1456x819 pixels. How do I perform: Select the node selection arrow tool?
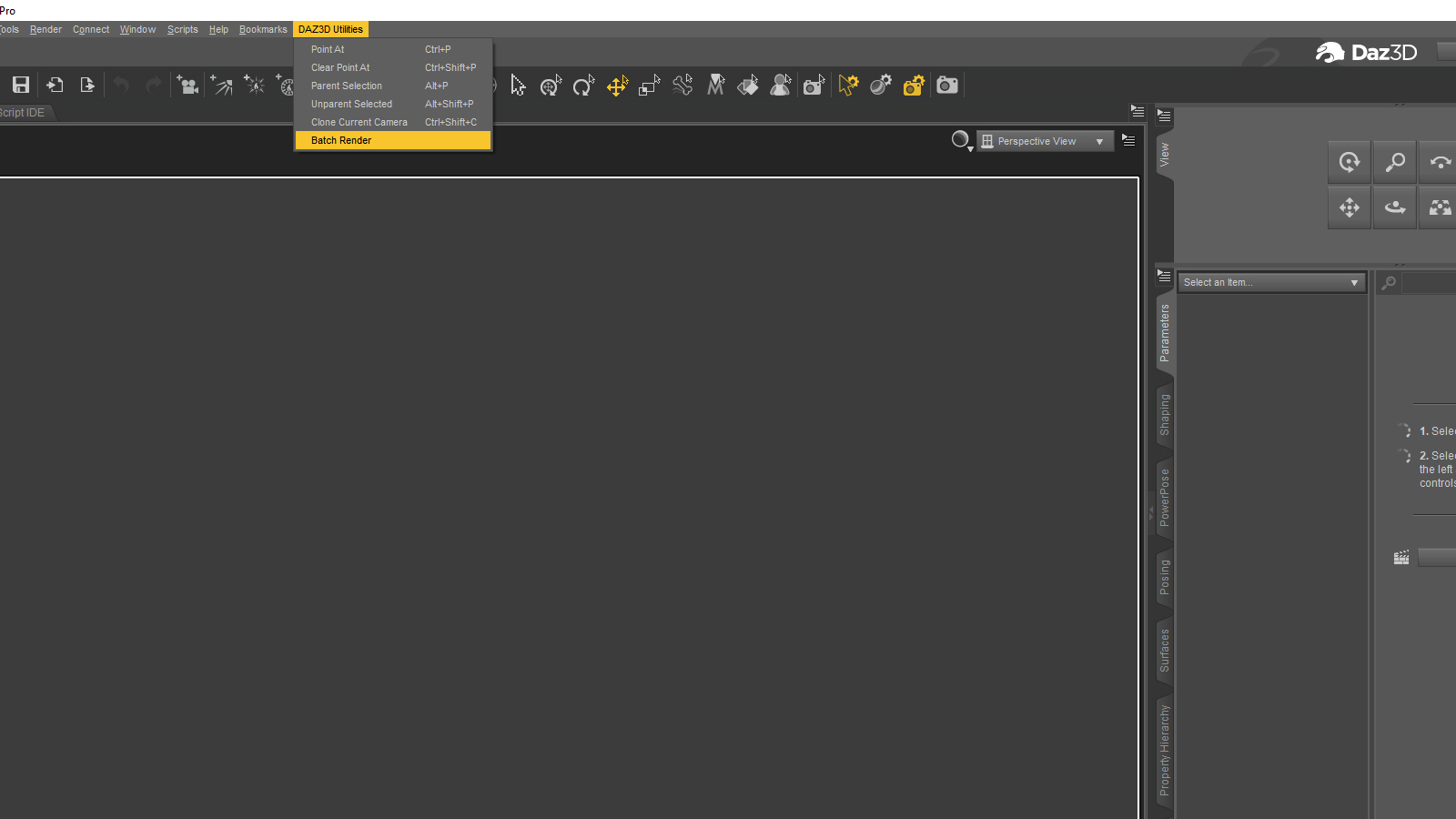[x=518, y=86]
